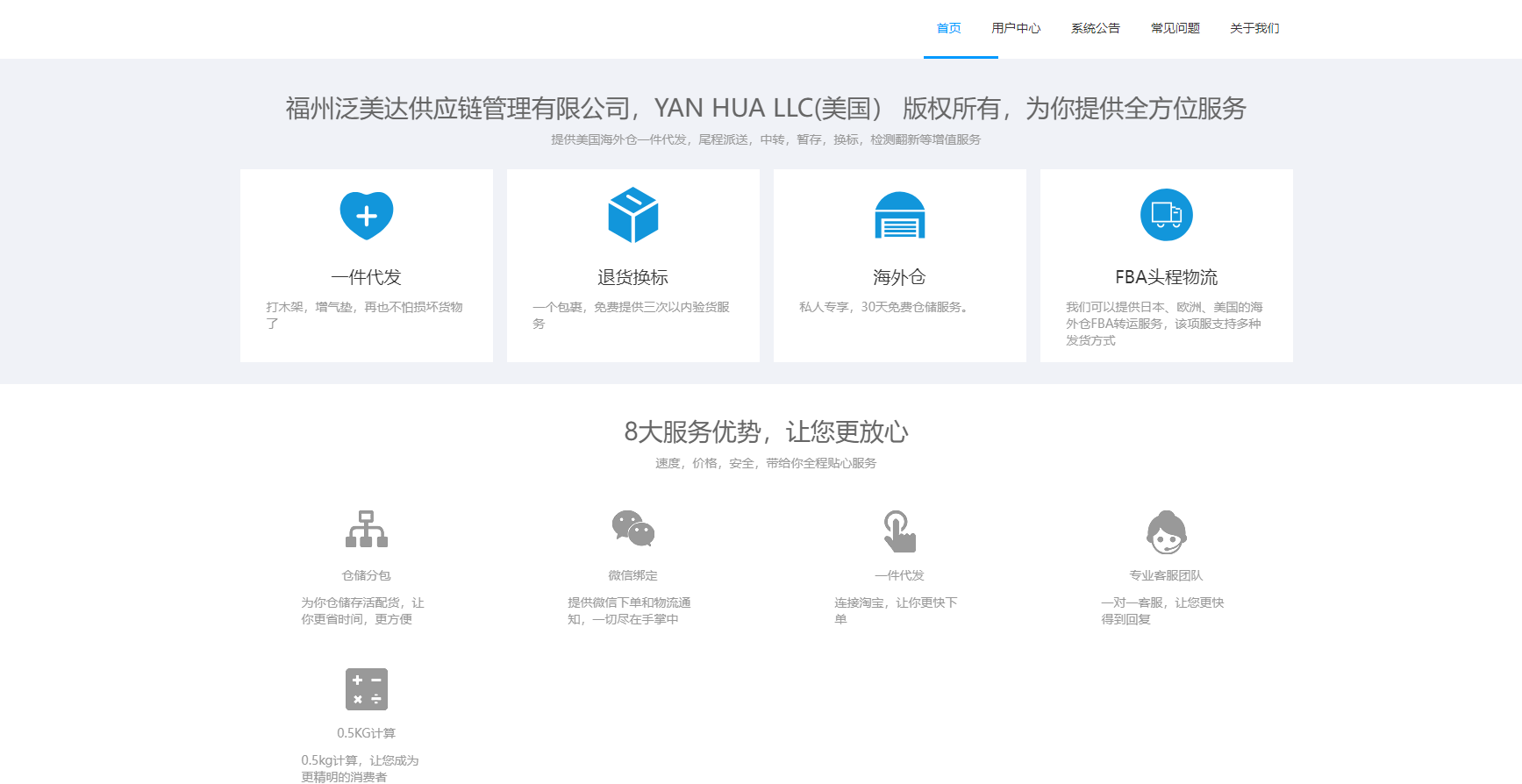This screenshot has width=1522, height=784.
Task: Click the blue heart plus icon
Action: [367, 215]
